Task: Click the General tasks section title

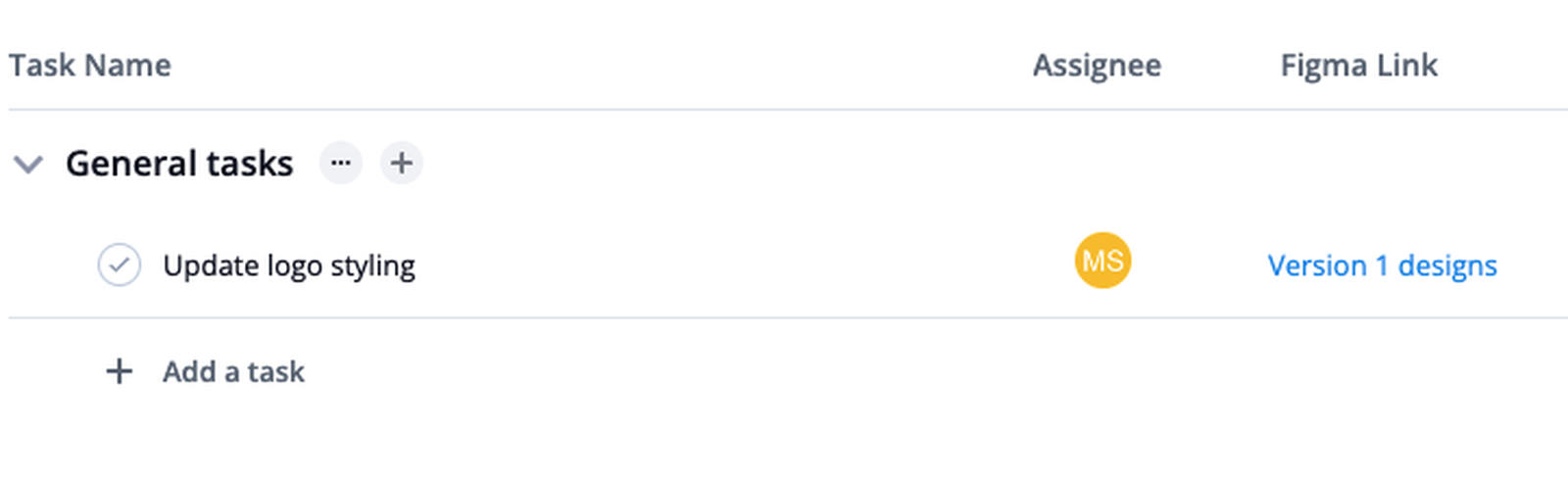Action: pyautogui.click(x=179, y=164)
